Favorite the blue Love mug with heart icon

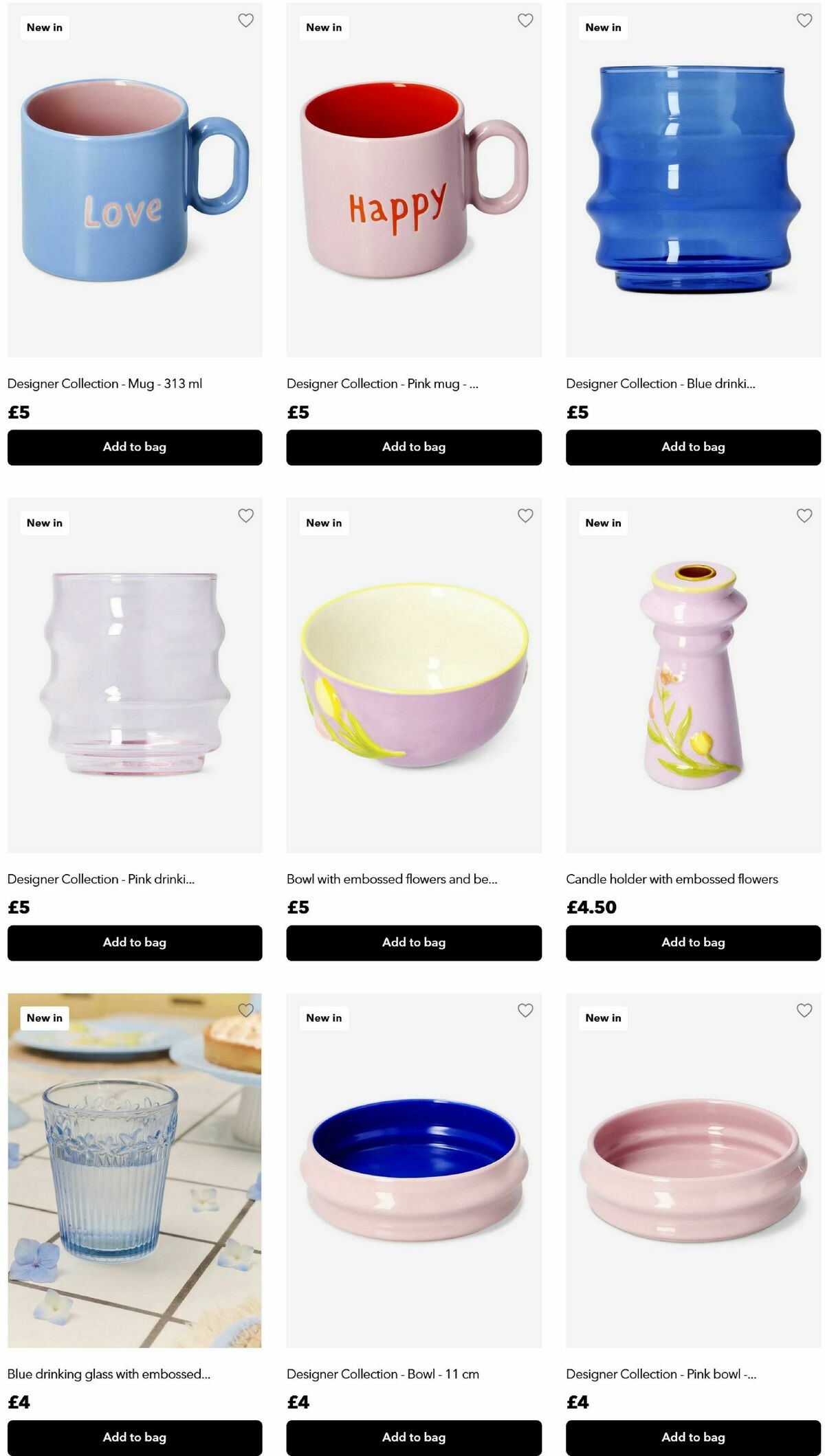(x=245, y=21)
